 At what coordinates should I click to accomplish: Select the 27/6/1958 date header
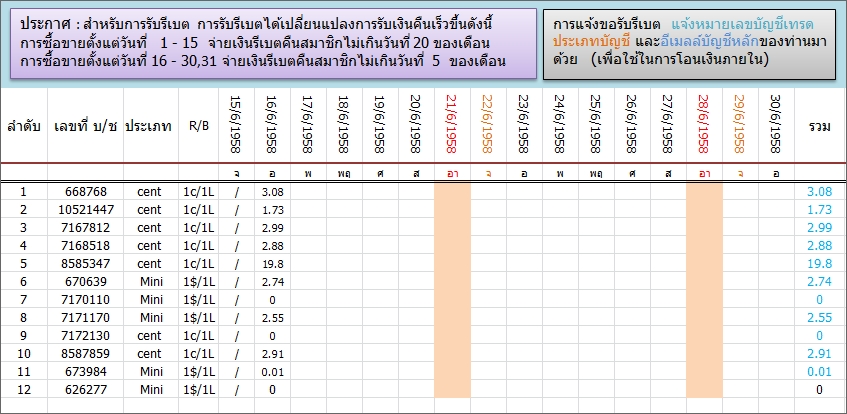[x=668, y=124]
